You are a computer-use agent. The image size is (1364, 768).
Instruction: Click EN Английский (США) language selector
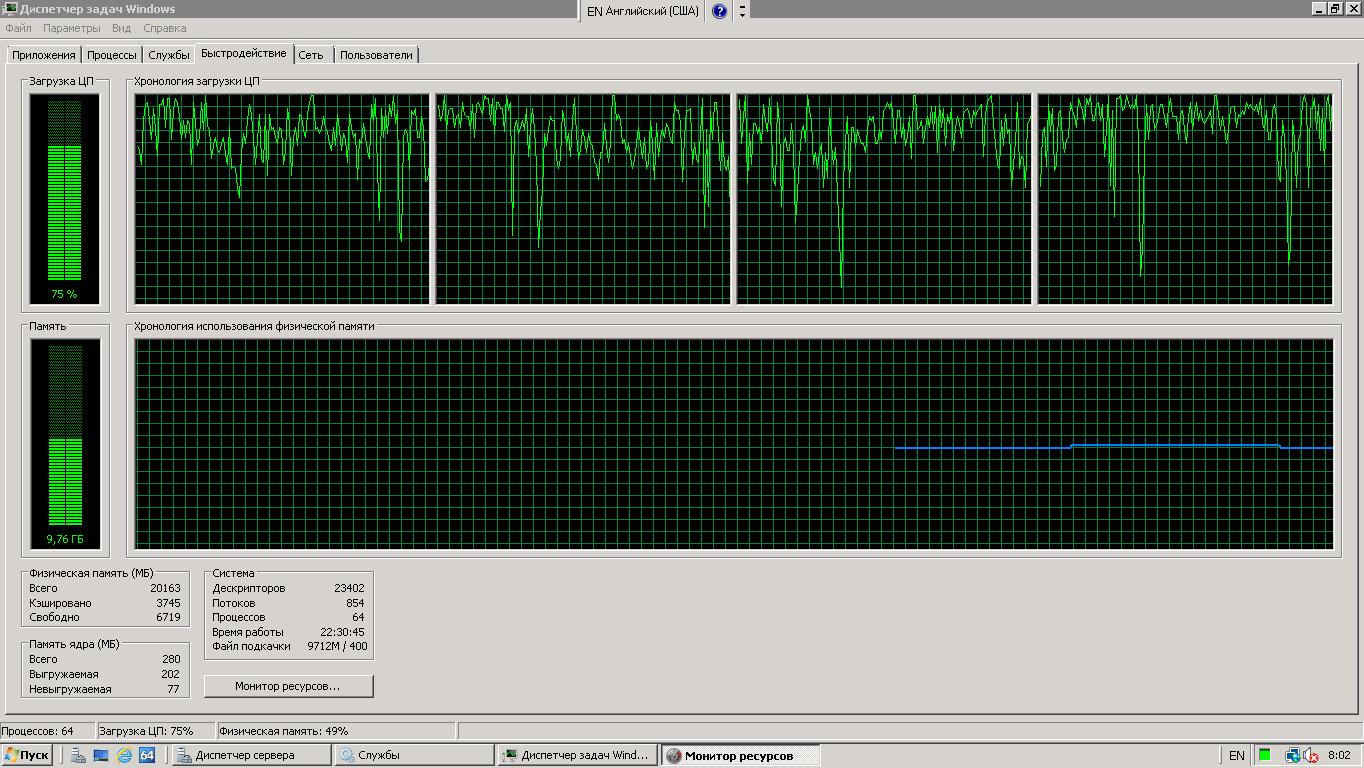coord(642,11)
